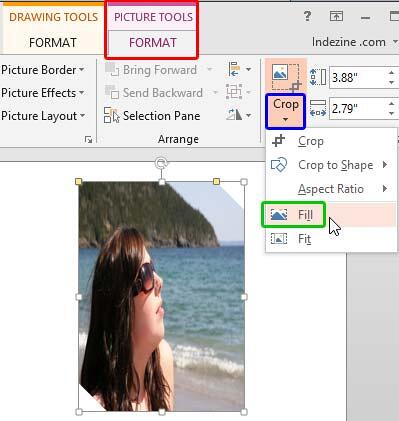Open the Picture Tools Format tab

(x=152, y=43)
